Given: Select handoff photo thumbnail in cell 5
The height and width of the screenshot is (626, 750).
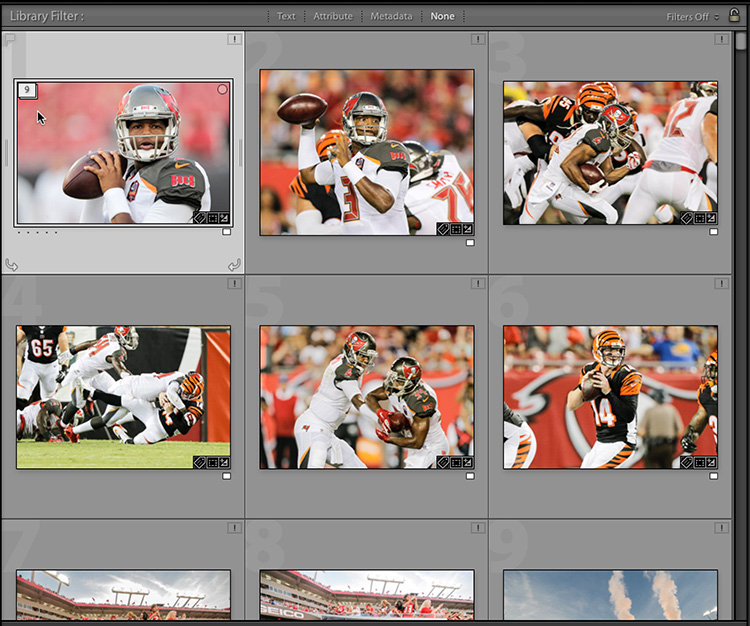Looking at the screenshot, I should pyautogui.click(x=367, y=397).
